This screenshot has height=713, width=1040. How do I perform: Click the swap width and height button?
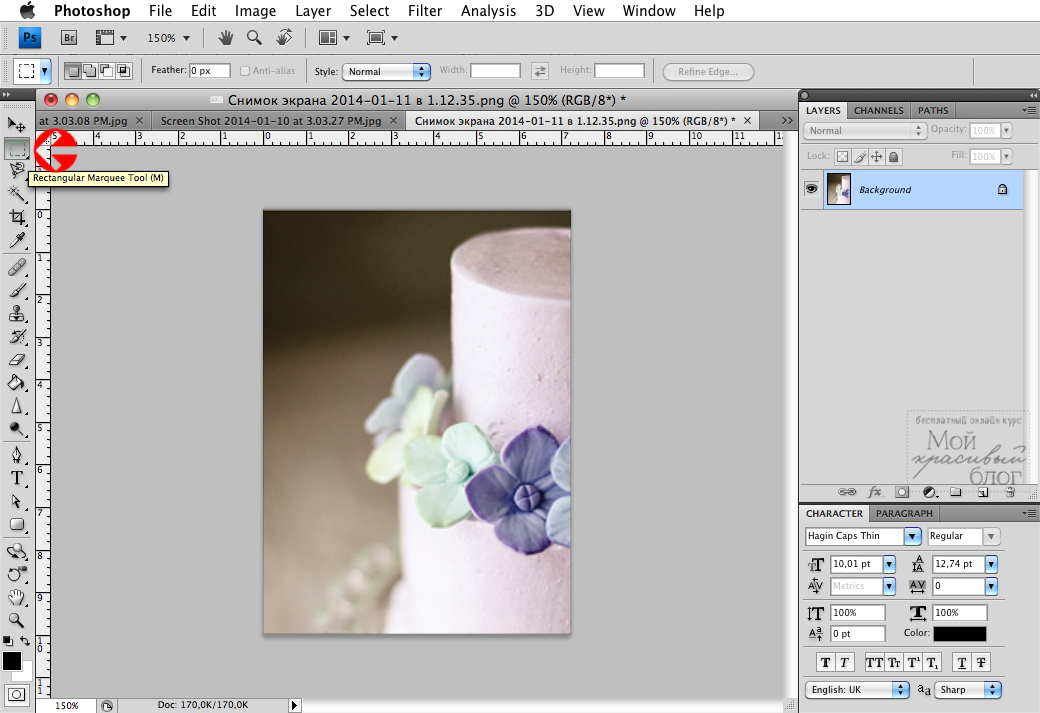coord(540,71)
